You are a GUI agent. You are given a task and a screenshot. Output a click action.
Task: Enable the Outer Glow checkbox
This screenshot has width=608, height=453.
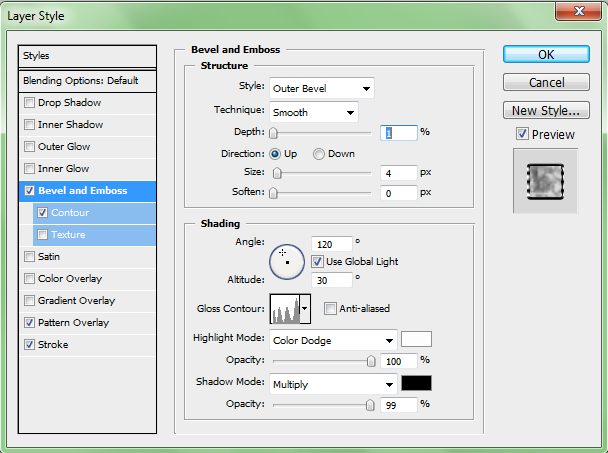(x=29, y=147)
